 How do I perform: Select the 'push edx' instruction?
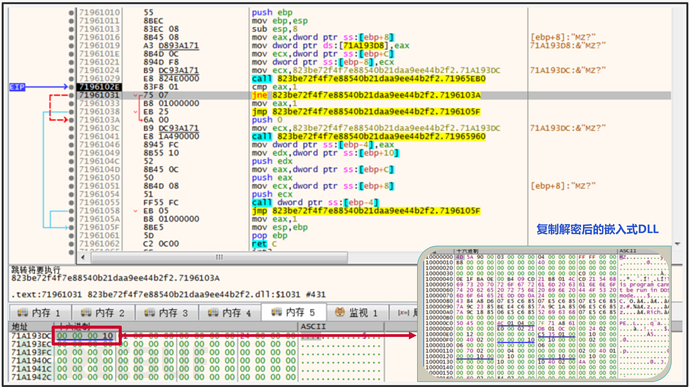point(272,161)
